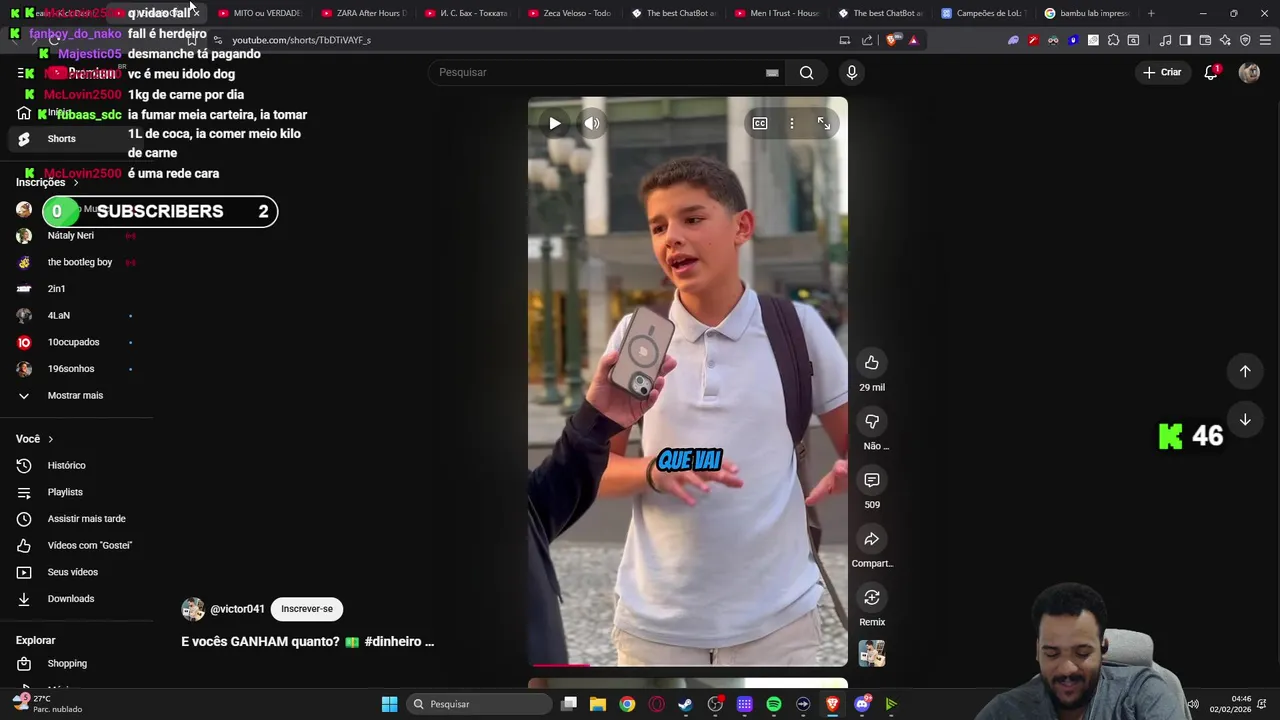
Task: Open the on-screen keyboard in search box
Action: (772, 72)
